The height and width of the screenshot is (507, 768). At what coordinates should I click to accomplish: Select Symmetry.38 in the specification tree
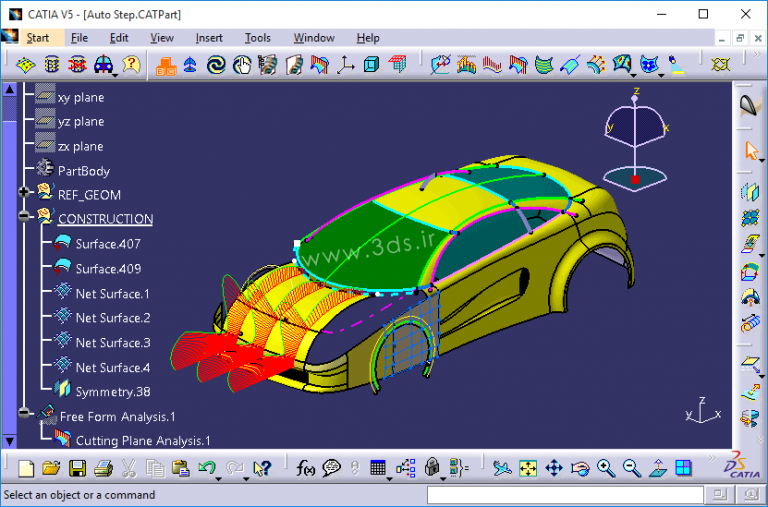[110, 391]
